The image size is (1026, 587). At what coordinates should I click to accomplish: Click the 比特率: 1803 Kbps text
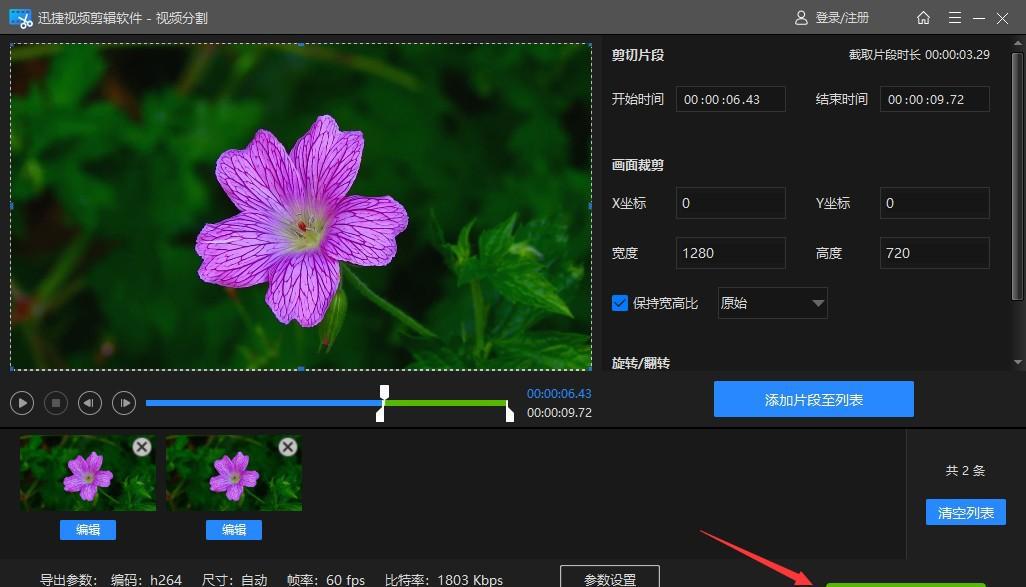(444, 580)
